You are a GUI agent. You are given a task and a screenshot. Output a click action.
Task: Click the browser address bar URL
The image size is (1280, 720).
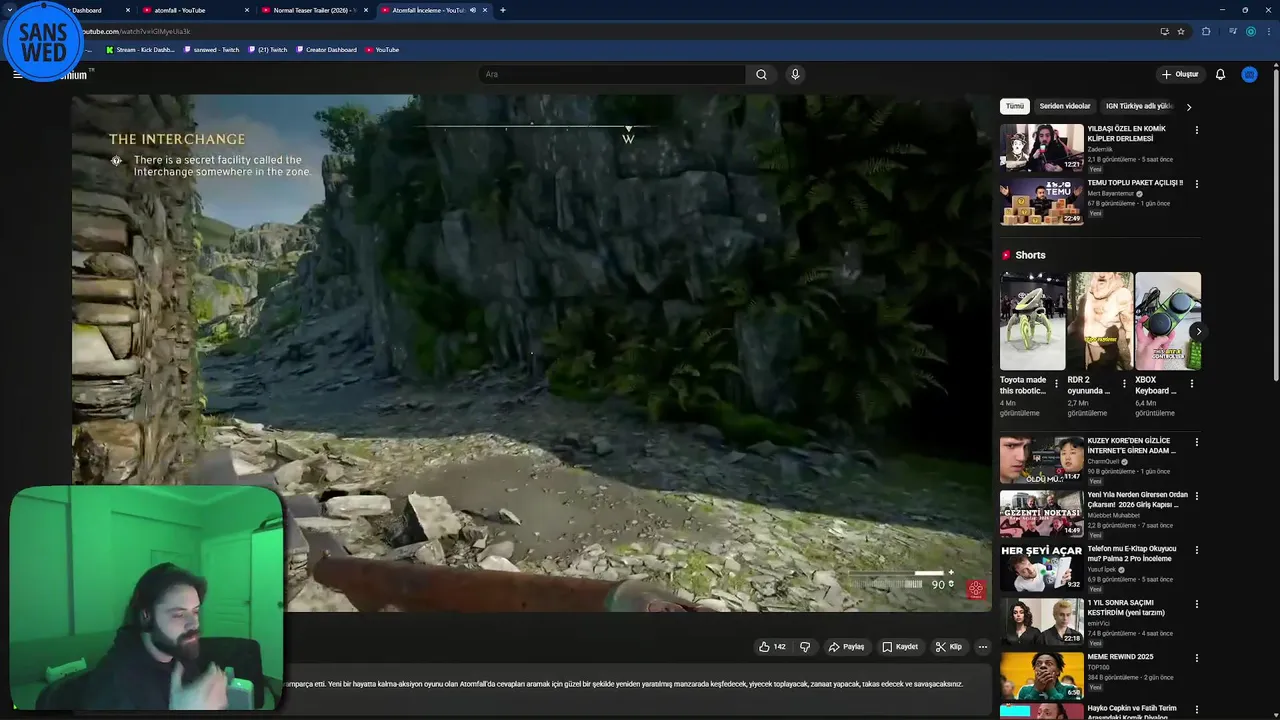coord(135,31)
